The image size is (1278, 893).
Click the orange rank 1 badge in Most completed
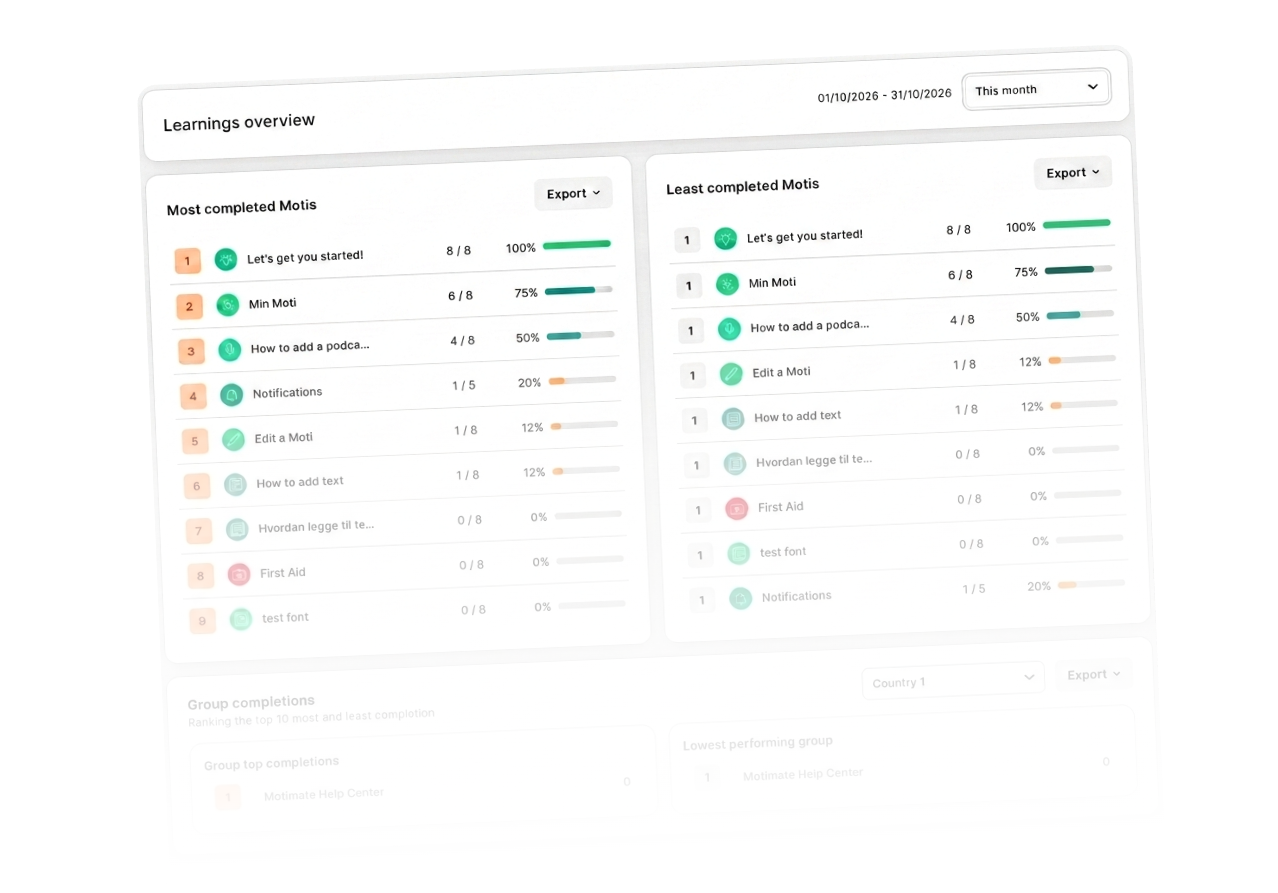[x=188, y=261]
